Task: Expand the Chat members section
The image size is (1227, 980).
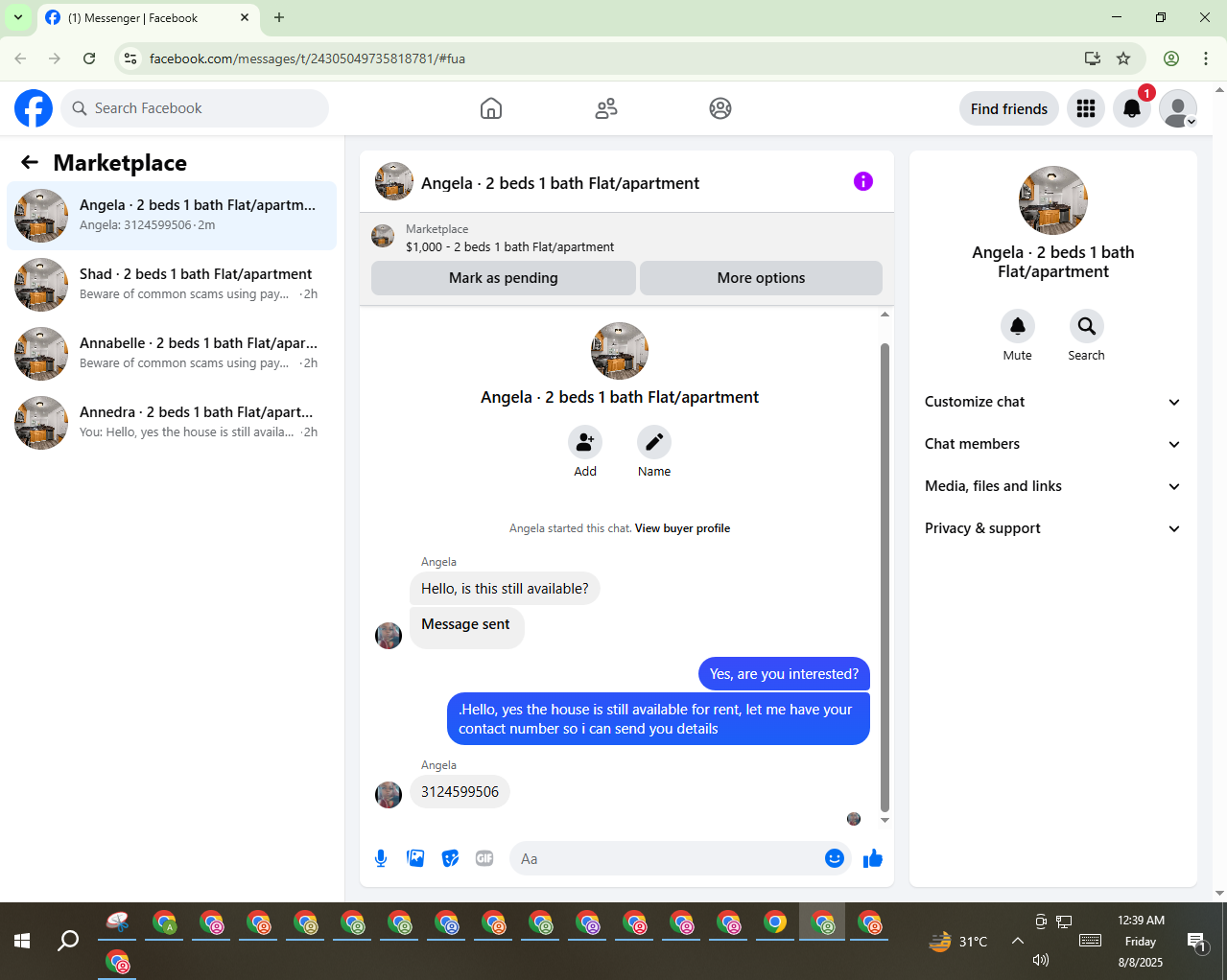Action: click(1052, 444)
